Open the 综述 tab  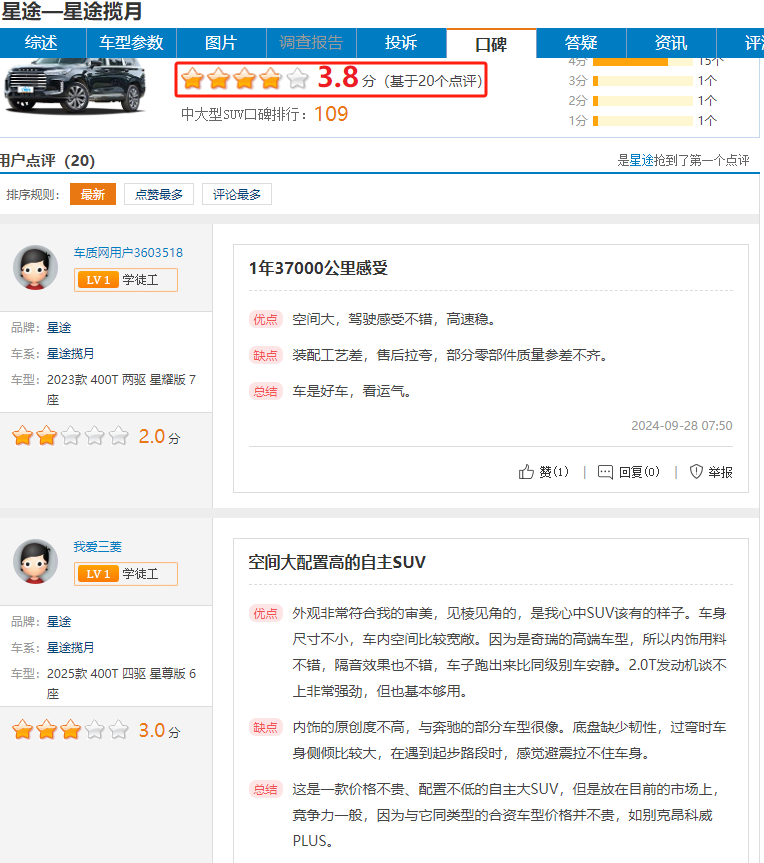[x=42, y=42]
